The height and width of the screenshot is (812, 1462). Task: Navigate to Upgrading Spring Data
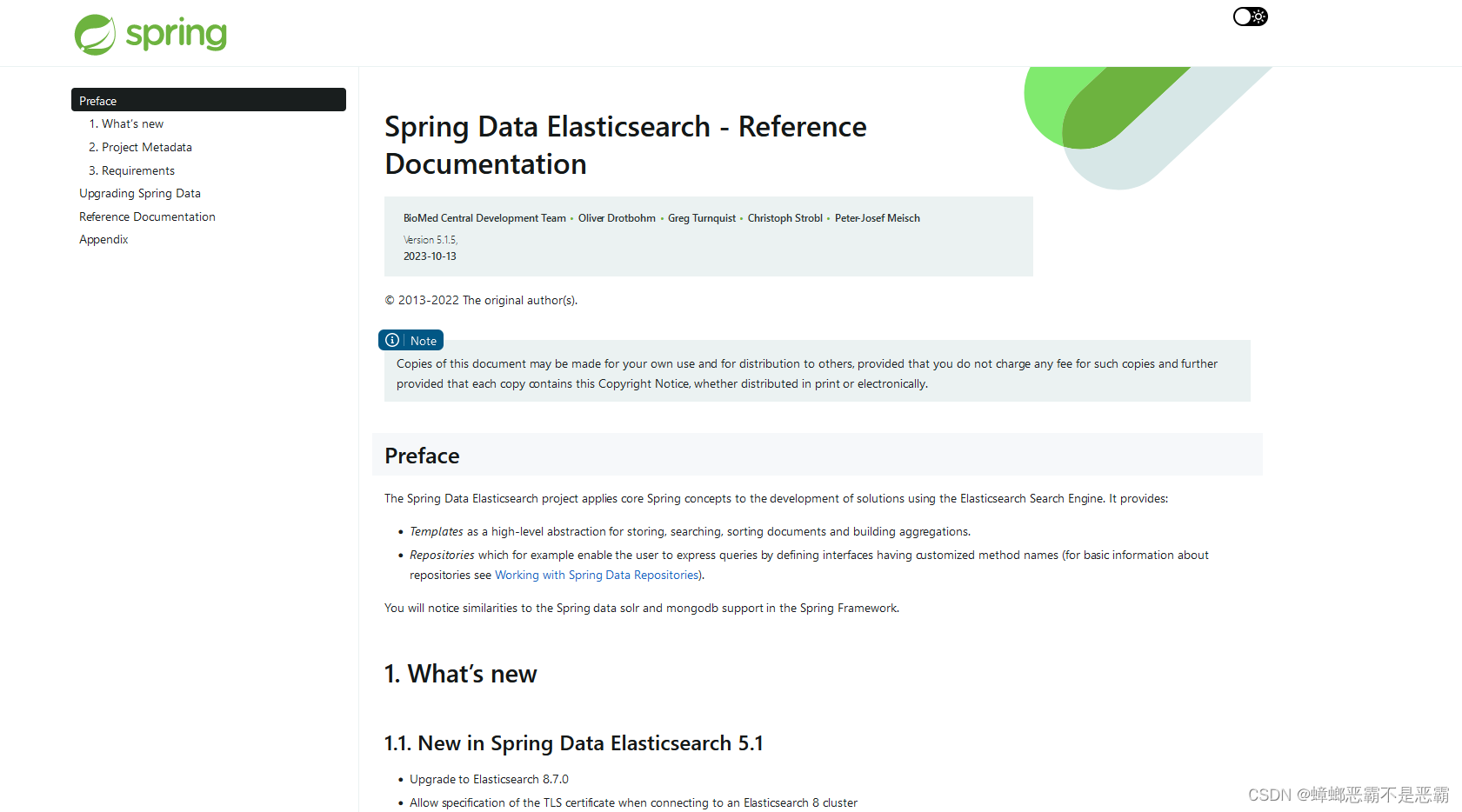tap(140, 193)
